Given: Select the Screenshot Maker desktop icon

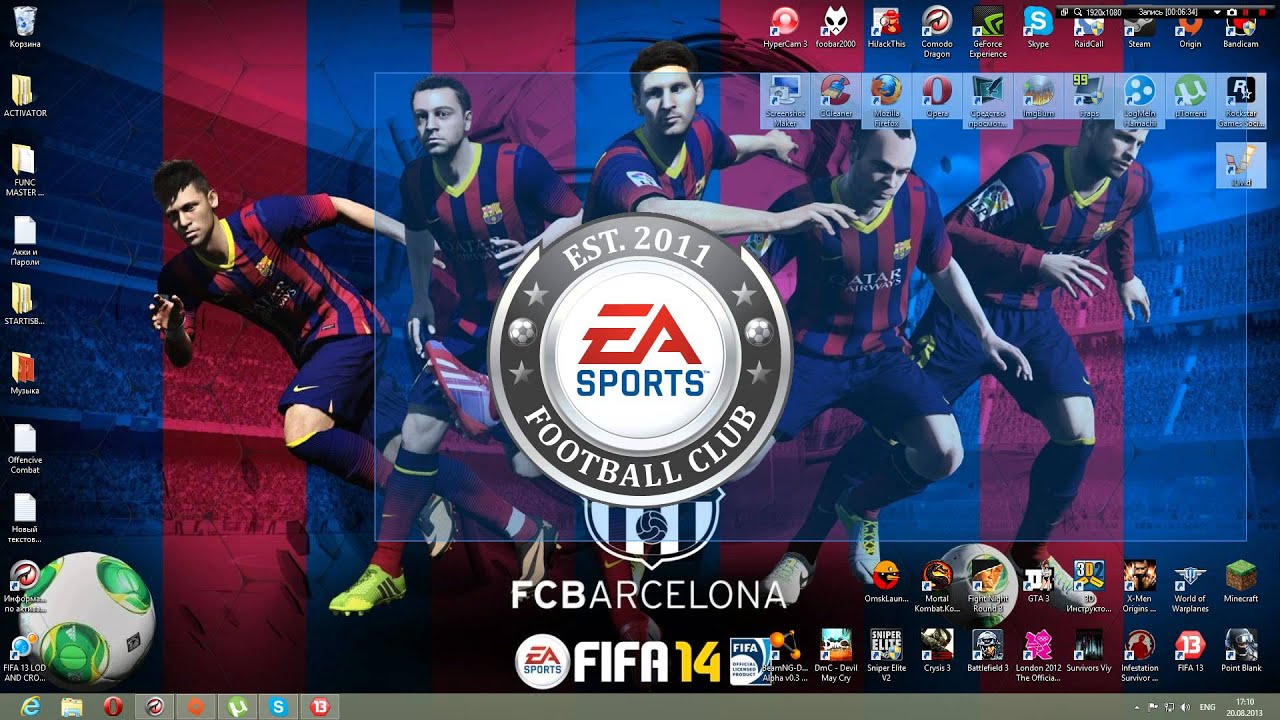Looking at the screenshot, I should tap(785, 101).
